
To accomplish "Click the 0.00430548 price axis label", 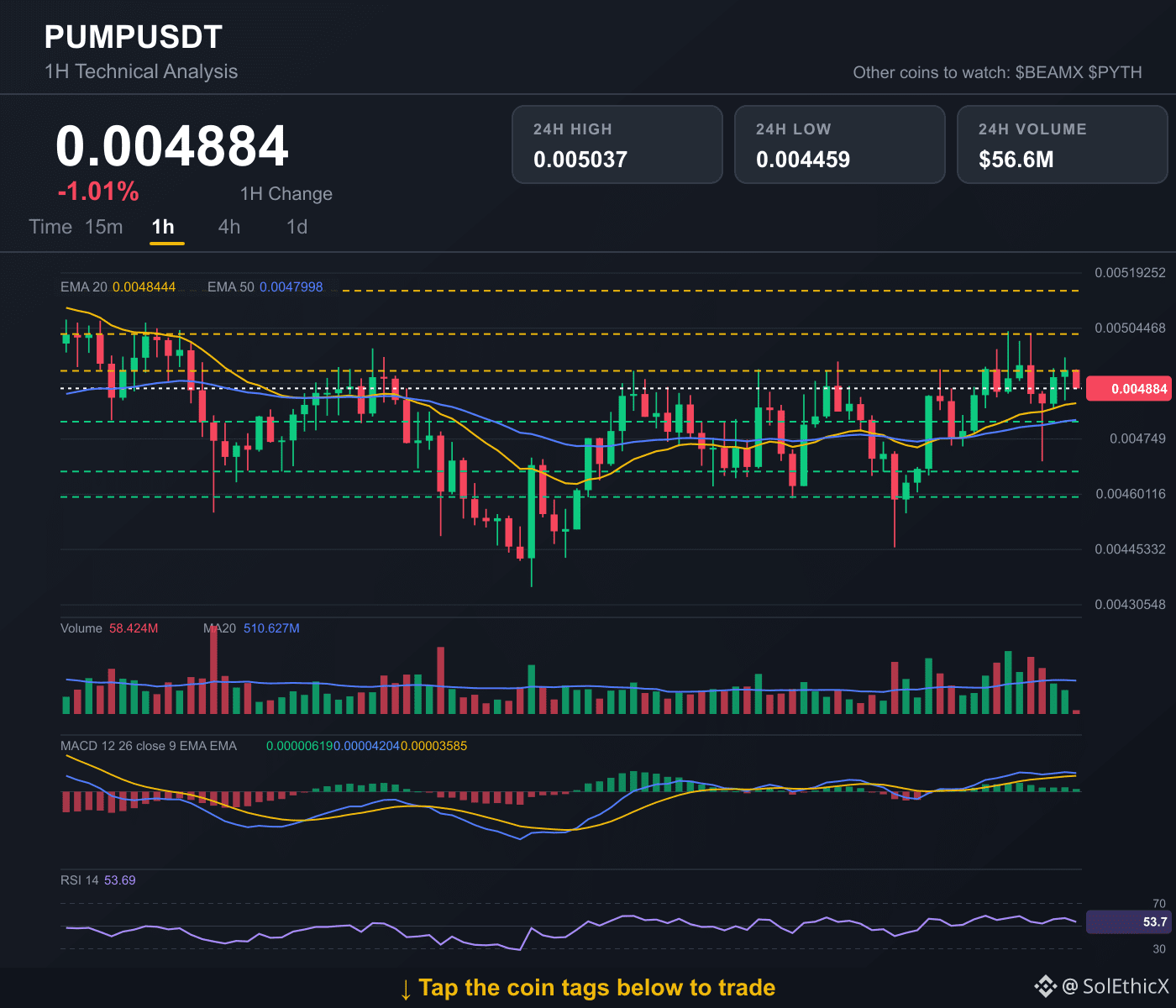I will point(1130,605).
